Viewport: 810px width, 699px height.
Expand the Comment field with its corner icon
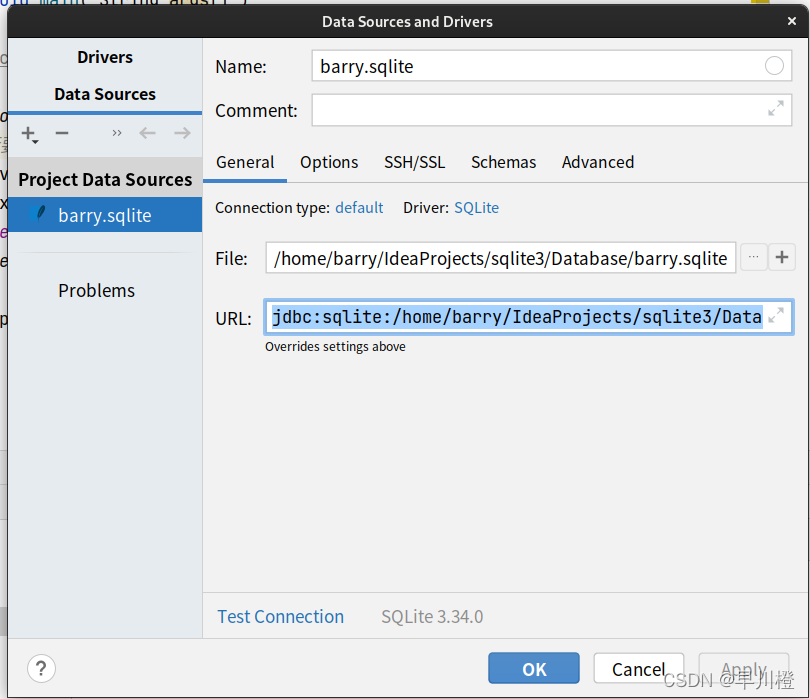click(776, 110)
